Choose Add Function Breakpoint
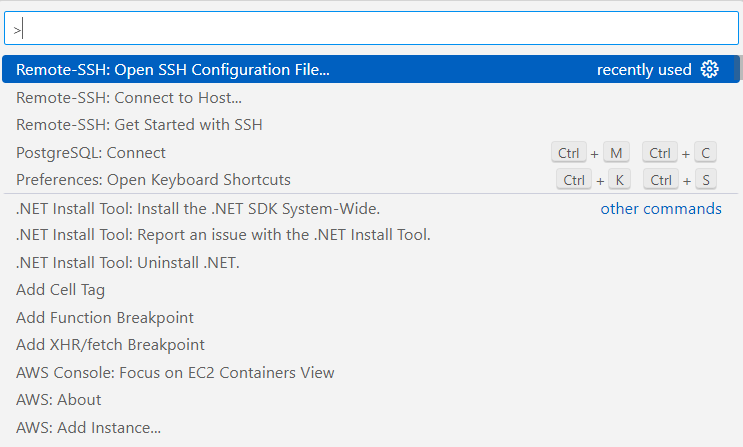743x447 pixels. click(x=371, y=317)
